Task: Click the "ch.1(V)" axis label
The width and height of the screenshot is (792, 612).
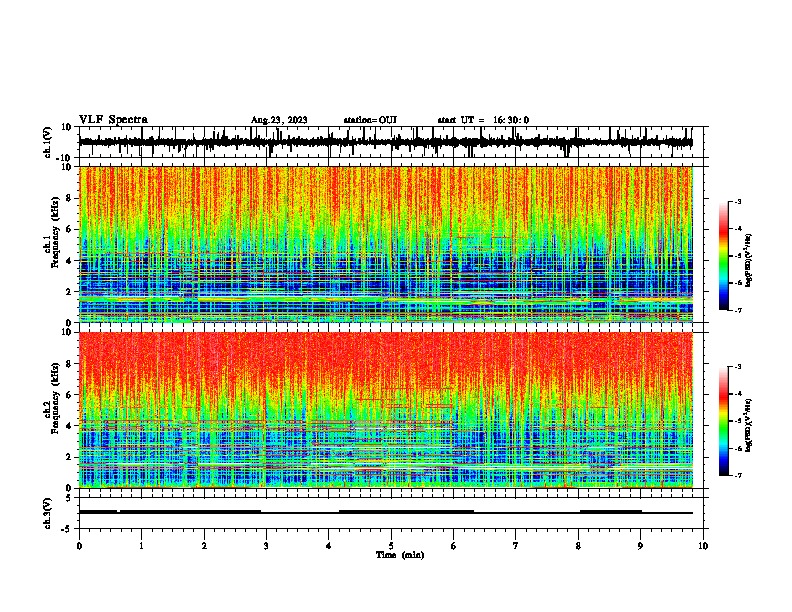Action: [x=48, y=142]
